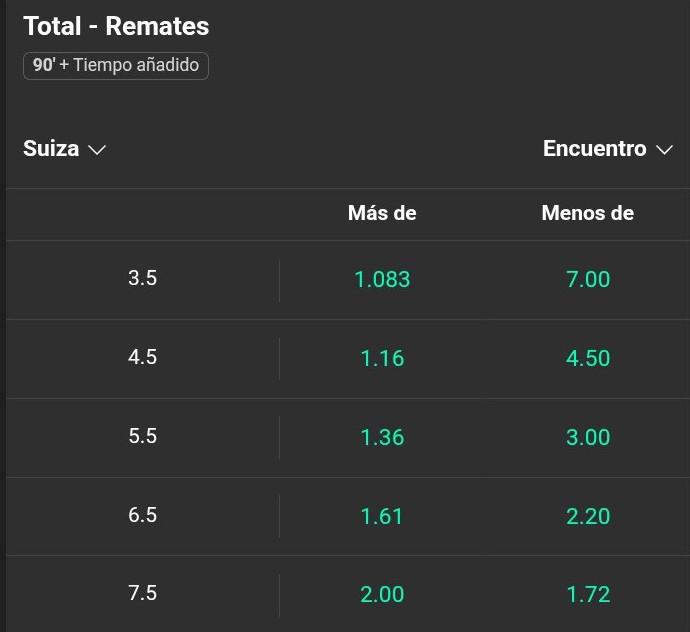Screen dimensions: 690x632
Task: Pick Más de 4.5 odds 1.16
Action: coord(382,358)
